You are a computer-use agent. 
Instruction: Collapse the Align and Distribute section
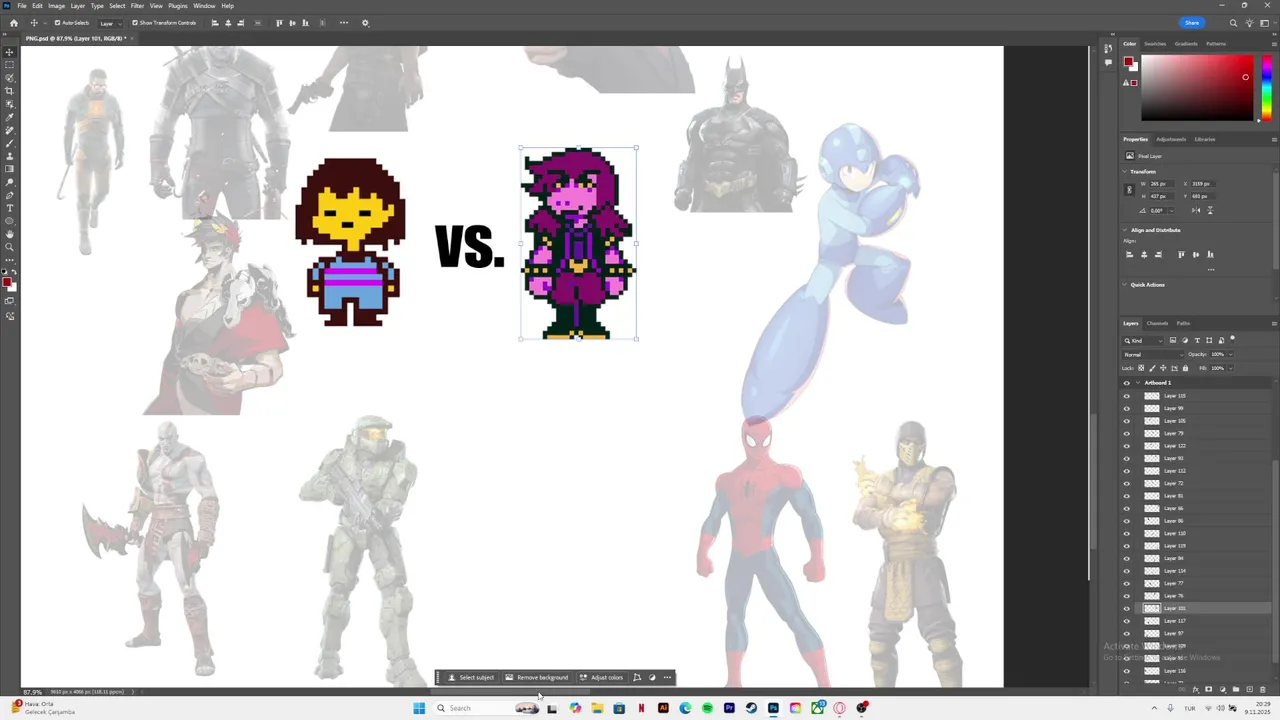(x=1125, y=230)
